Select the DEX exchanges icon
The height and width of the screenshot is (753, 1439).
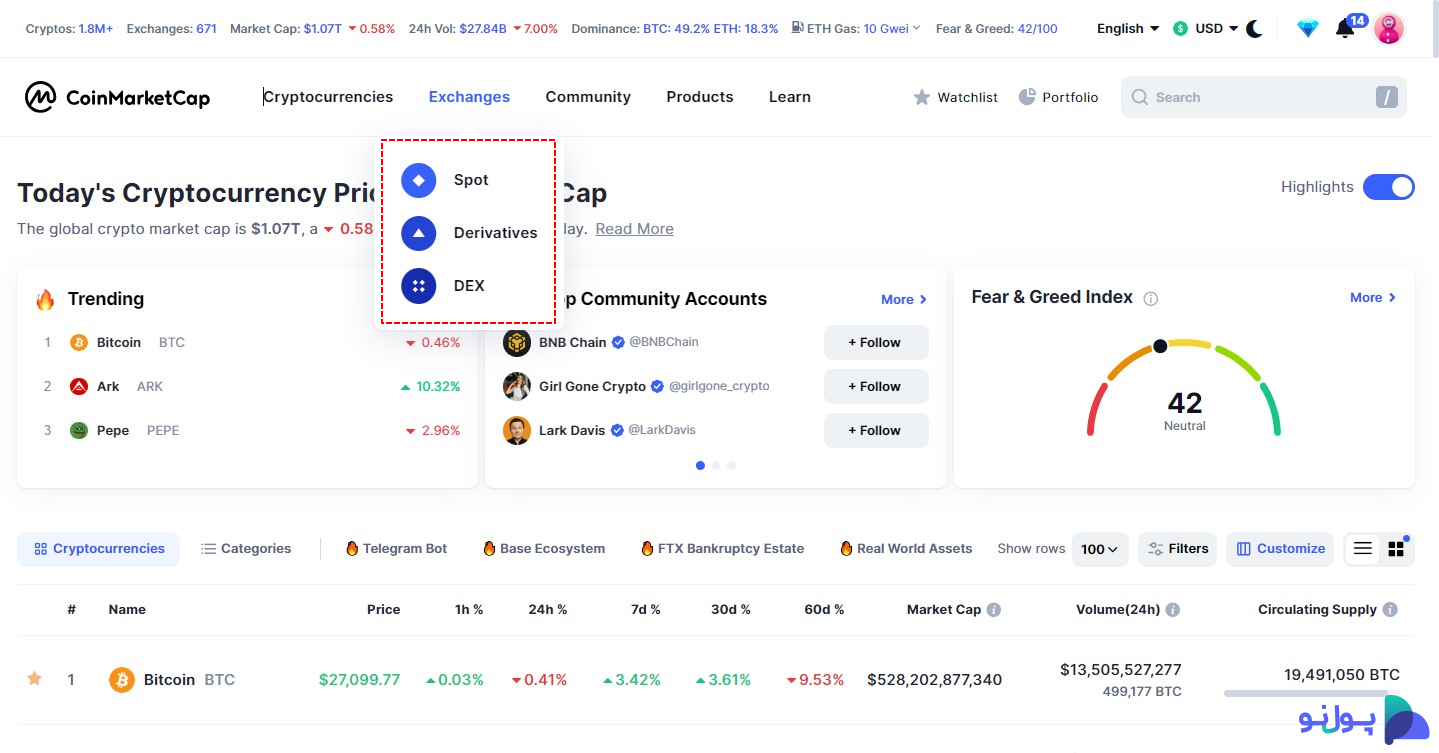tap(419, 286)
